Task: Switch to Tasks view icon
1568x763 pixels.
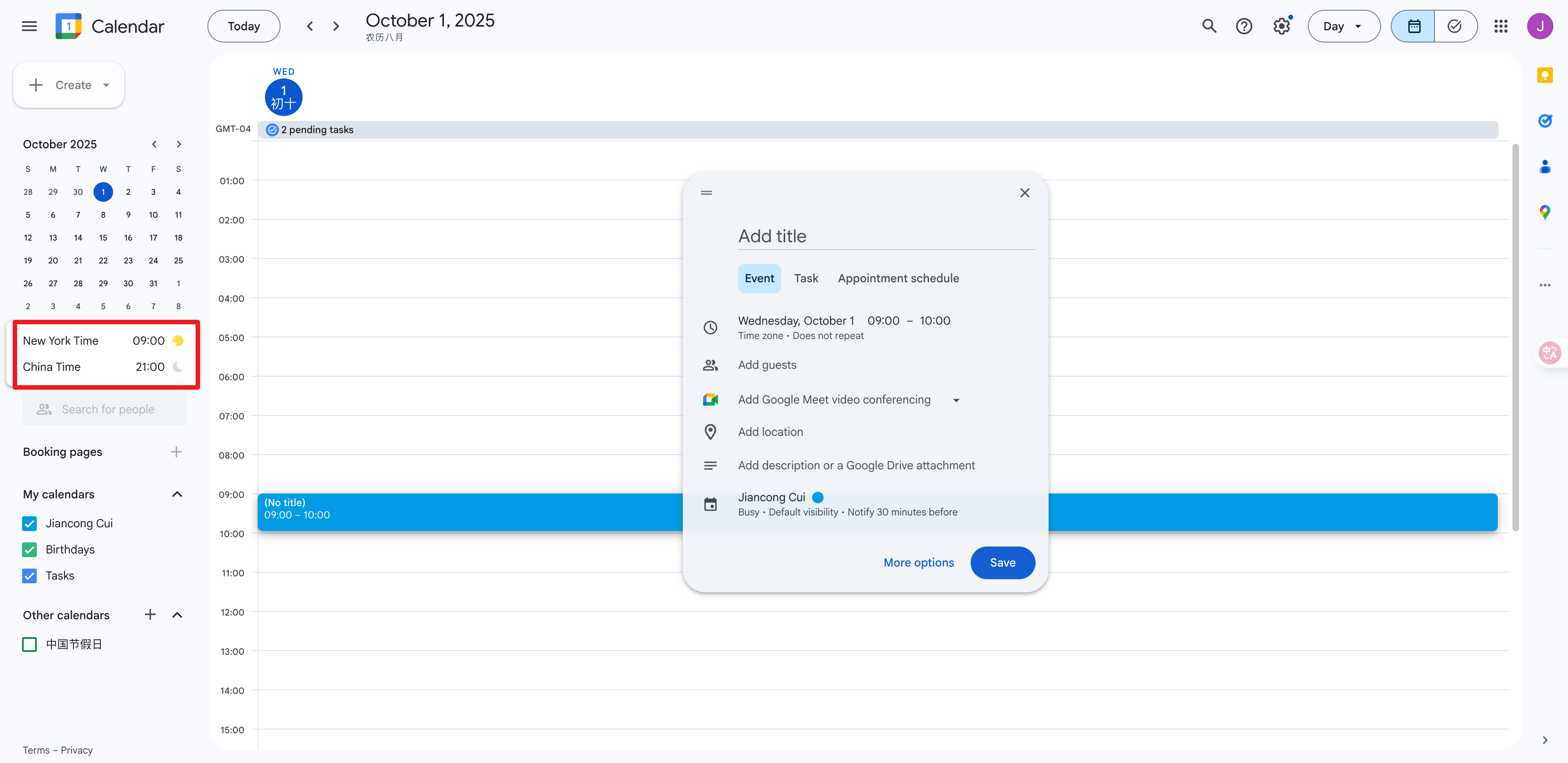Action: (1455, 26)
